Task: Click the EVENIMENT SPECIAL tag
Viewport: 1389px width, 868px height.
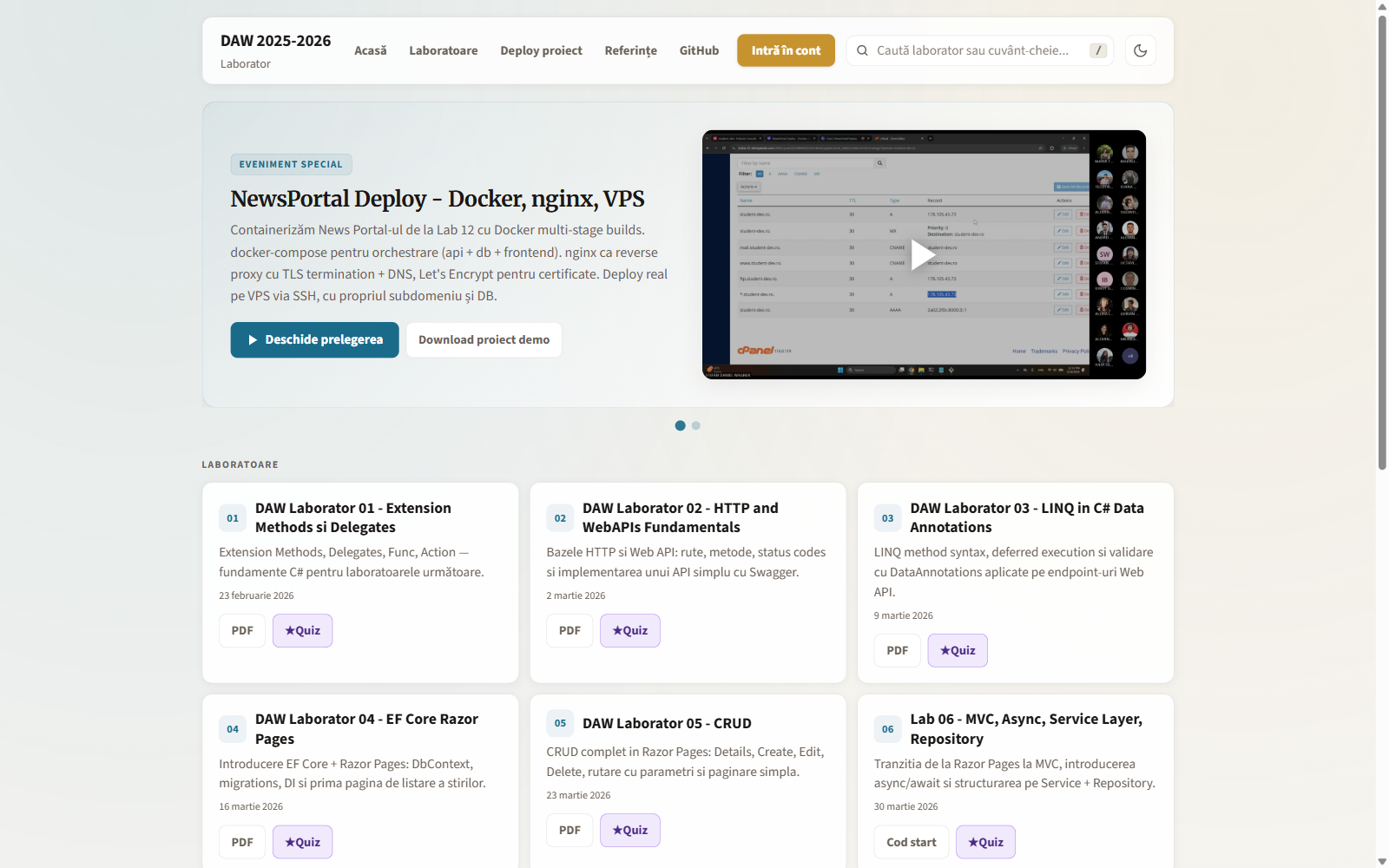Action: [x=291, y=164]
